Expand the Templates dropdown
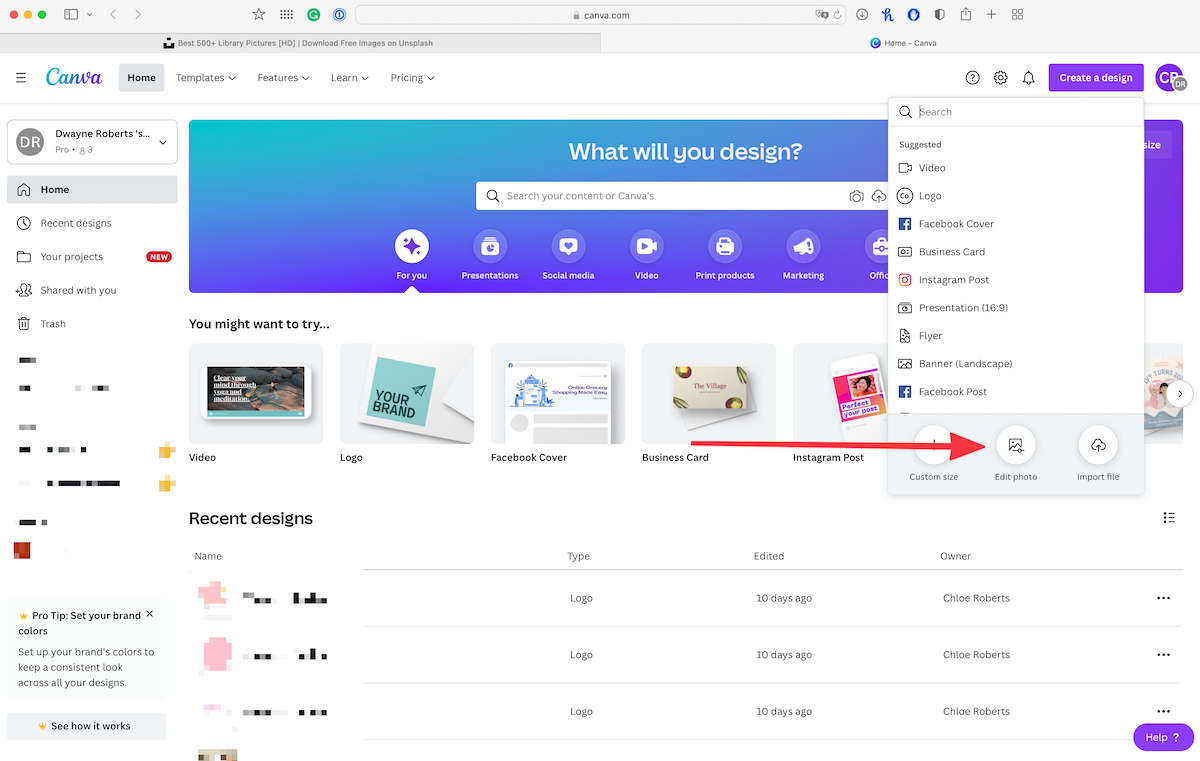Viewport: 1200px width, 761px height. coord(206,78)
